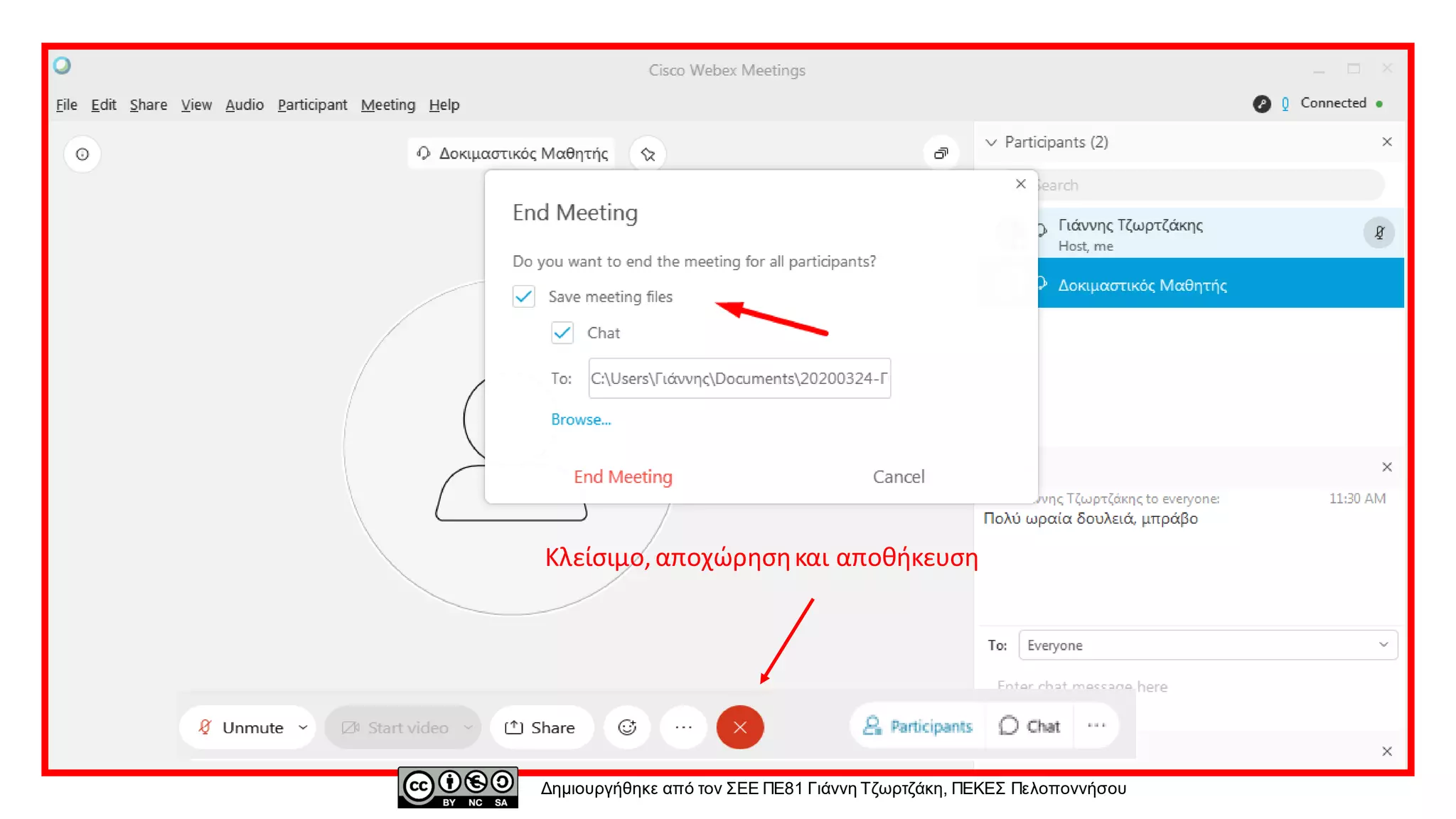Viewport: 1456px width, 819px height.
Task: Collapse the Participants (2) section chevron
Action: [x=991, y=142]
